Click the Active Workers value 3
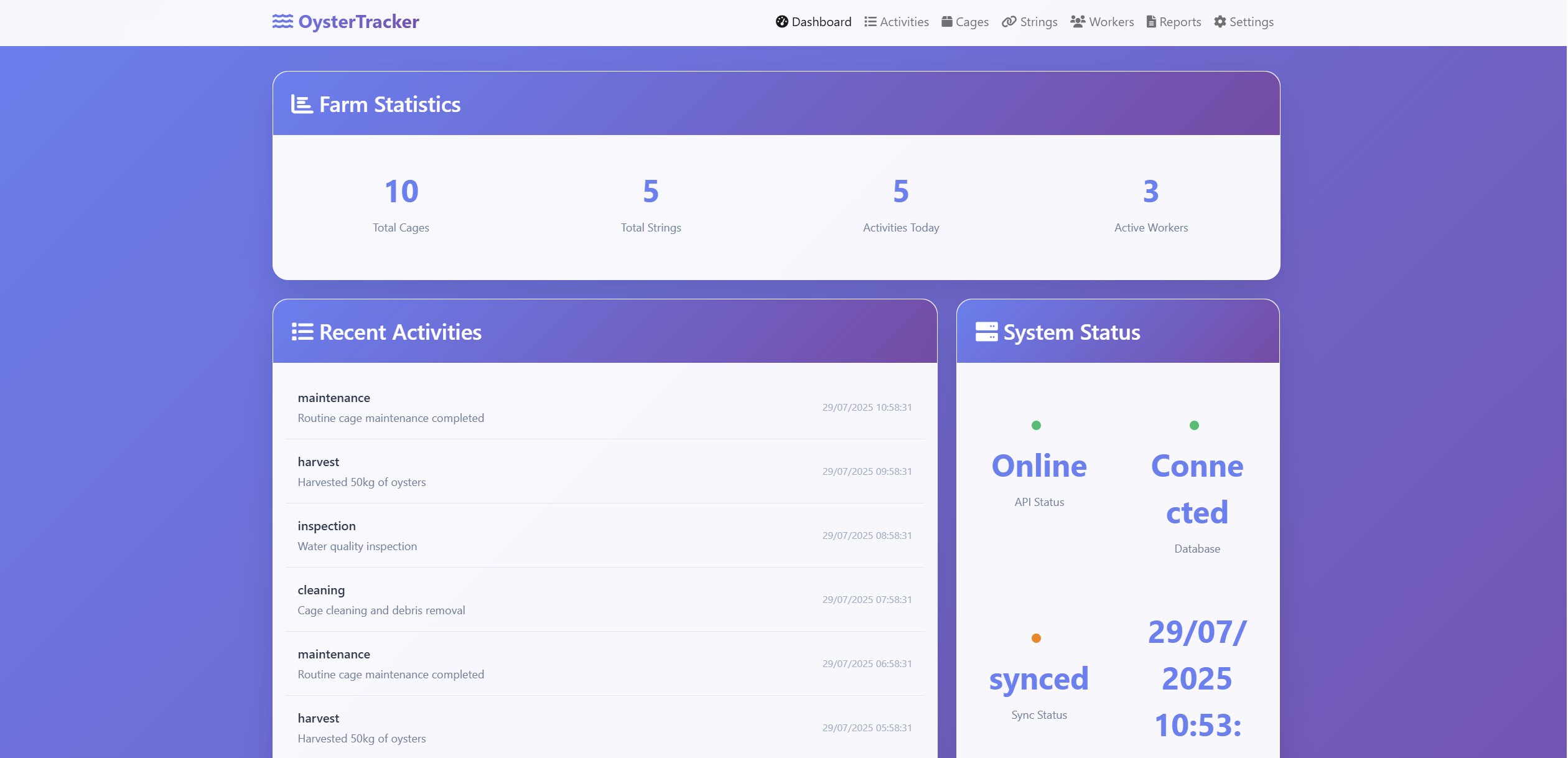Image resolution: width=1568 pixels, height=758 pixels. point(1151,191)
